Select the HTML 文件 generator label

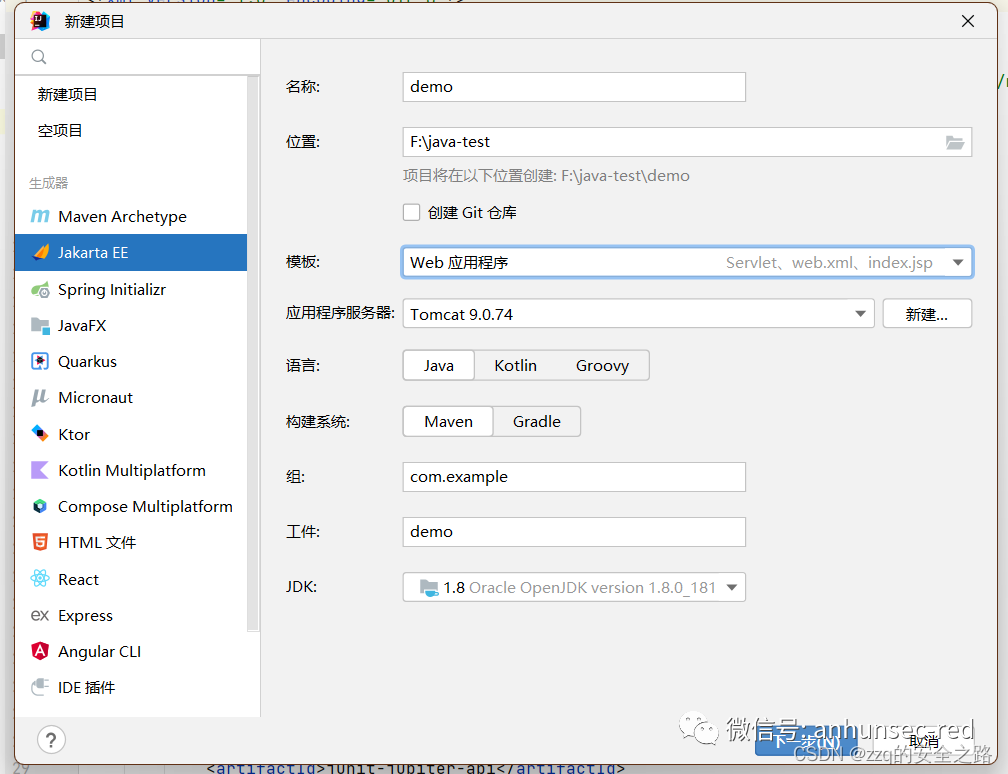97,543
